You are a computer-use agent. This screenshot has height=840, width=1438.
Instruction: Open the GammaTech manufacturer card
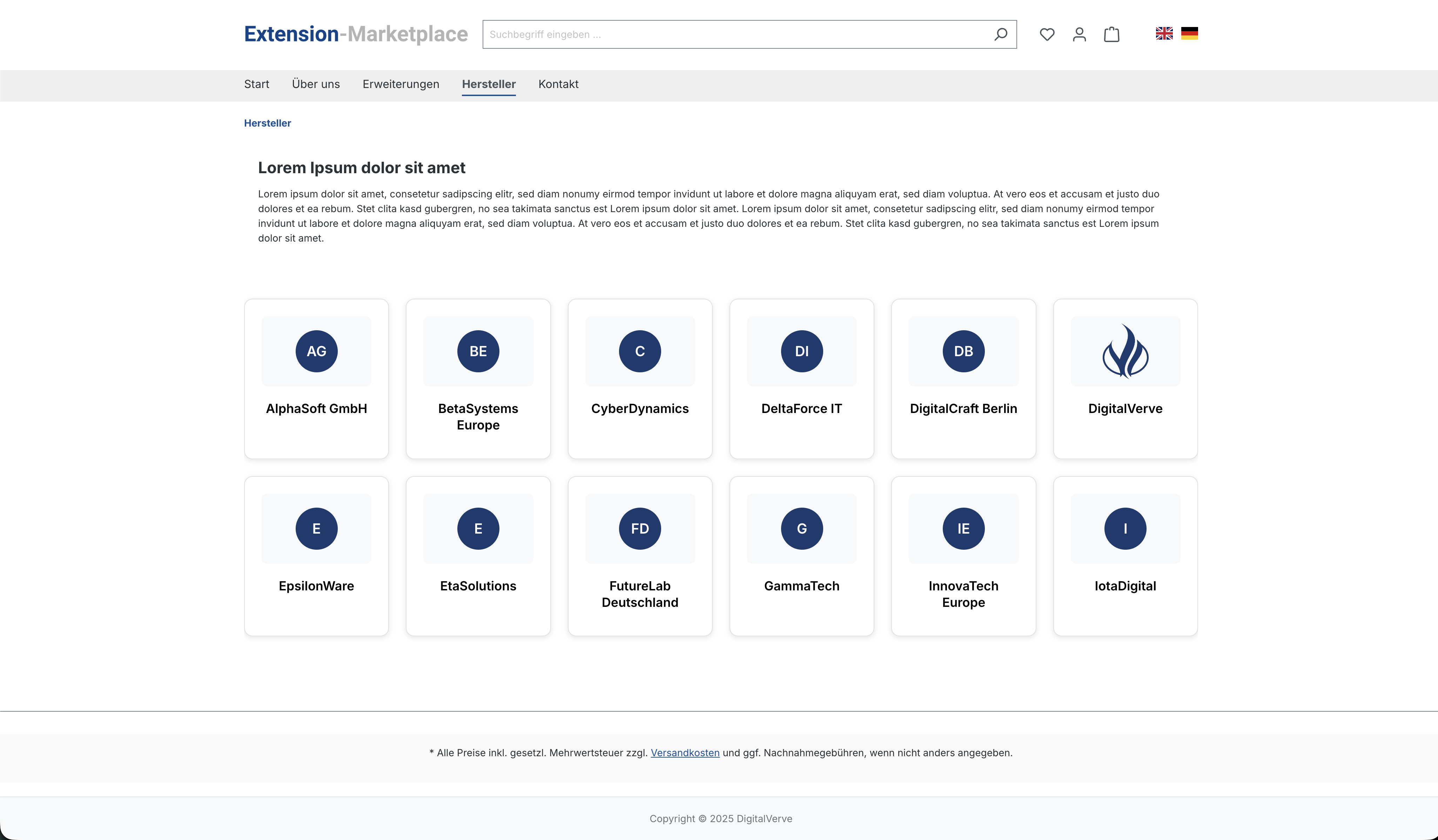(x=801, y=586)
